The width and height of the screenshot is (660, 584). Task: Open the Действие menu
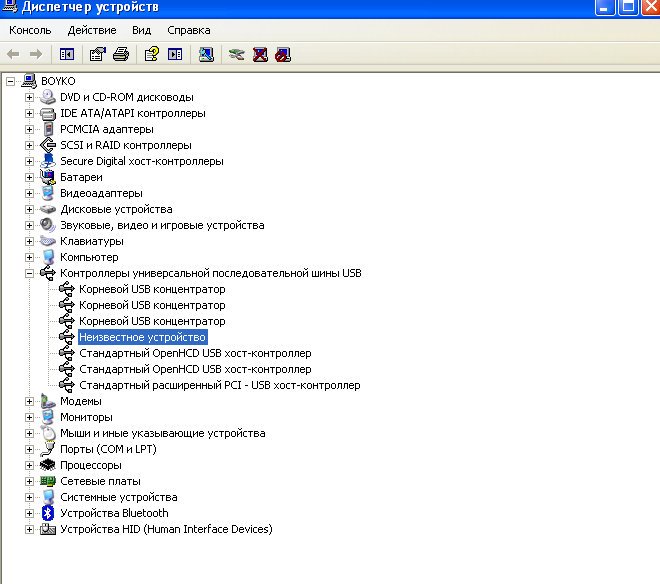click(92, 30)
